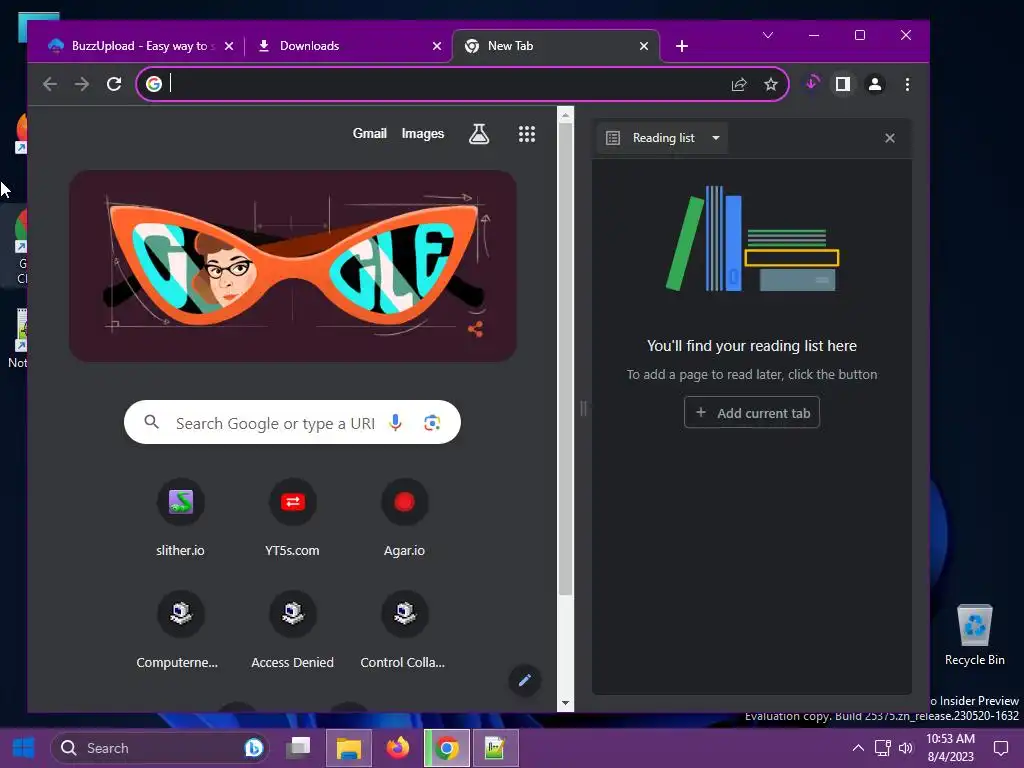Click the browser back arrow
Image resolution: width=1024 pixels, height=768 pixels.
50,84
